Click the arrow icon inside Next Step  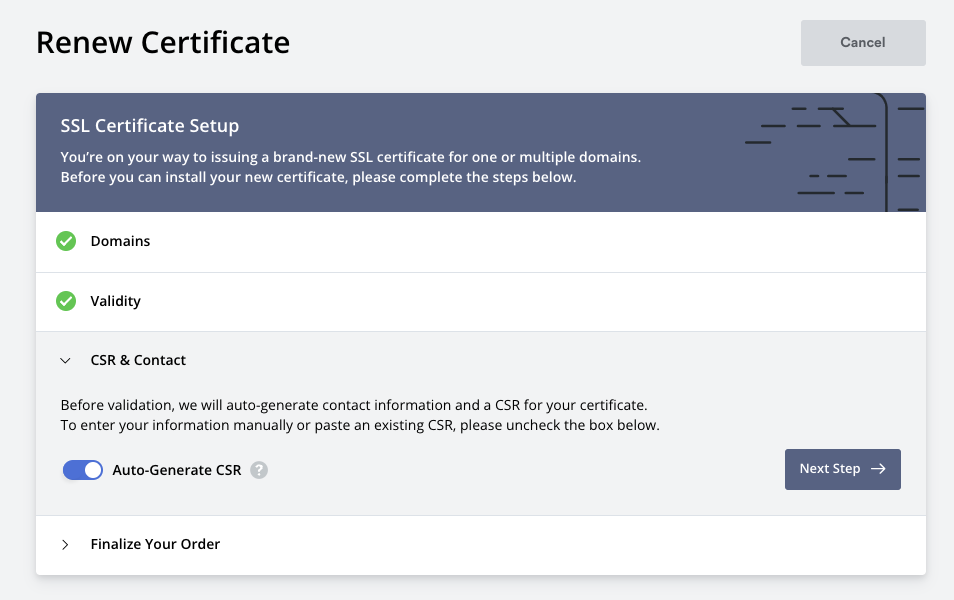[878, 469]
